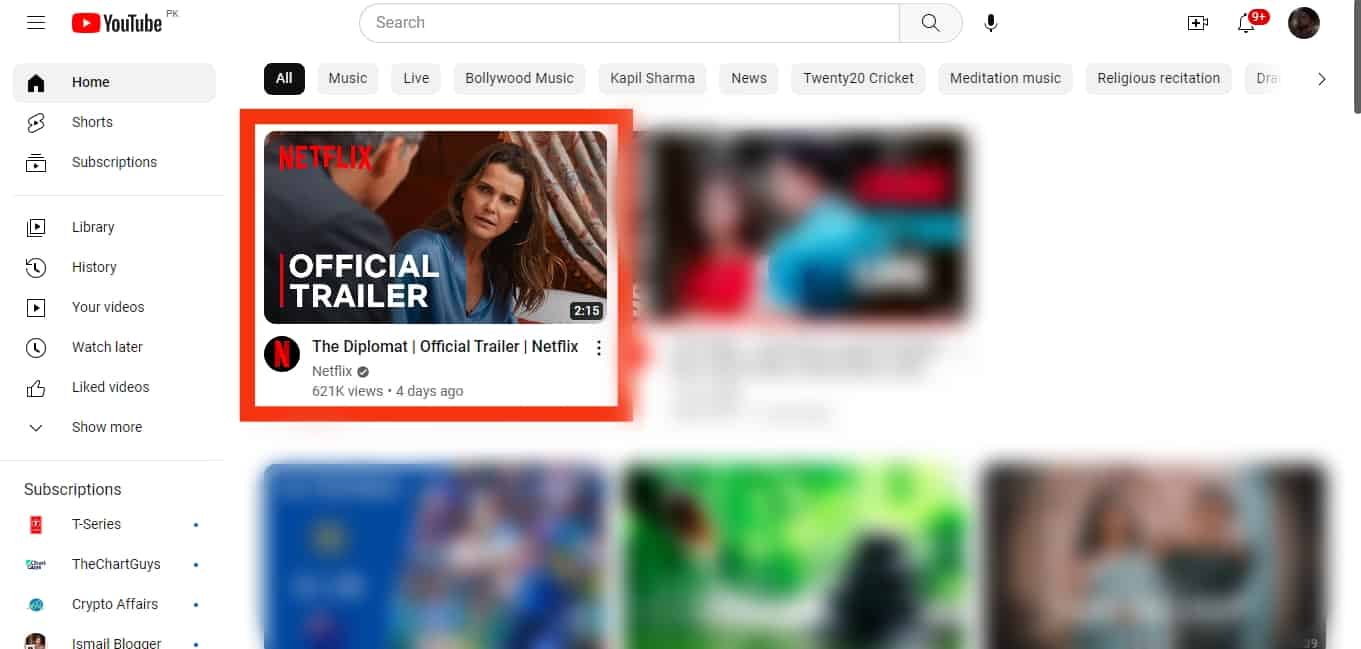Open Your videos in the sidebar
This screenshot has width=1361, height=649.
(114, 308)
